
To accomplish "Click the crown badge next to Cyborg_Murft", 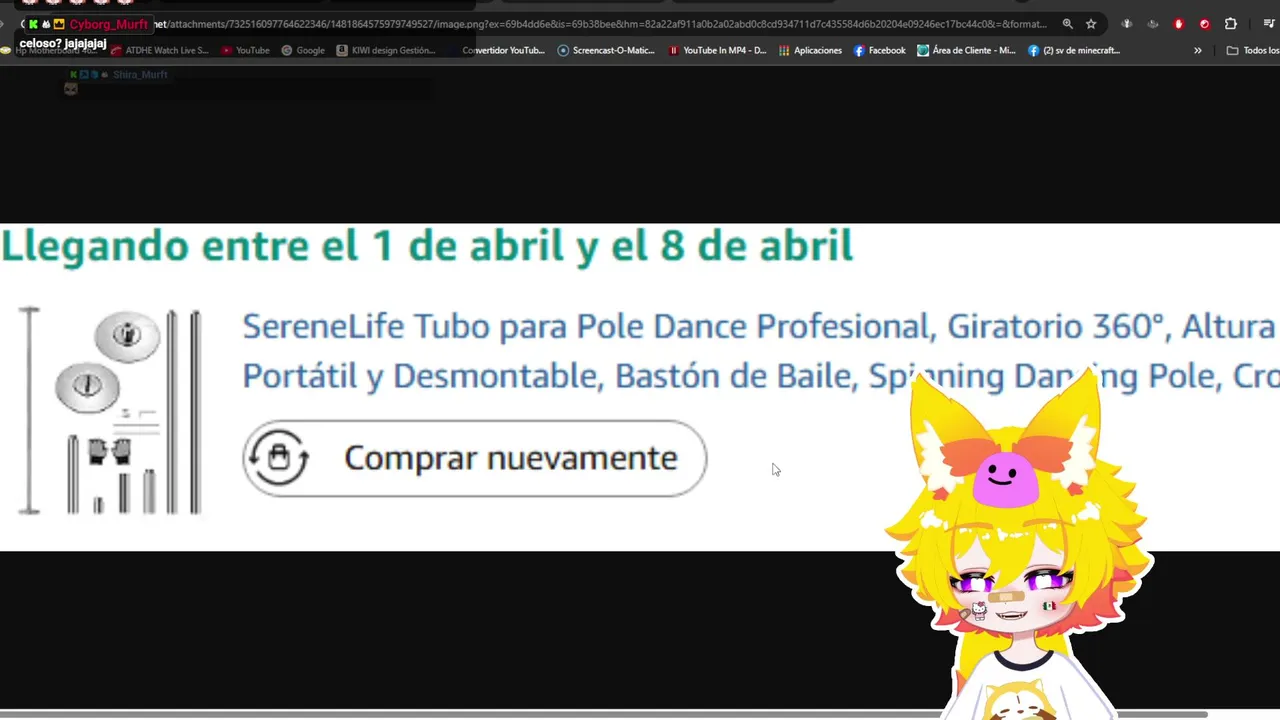I will pos(59,24).
